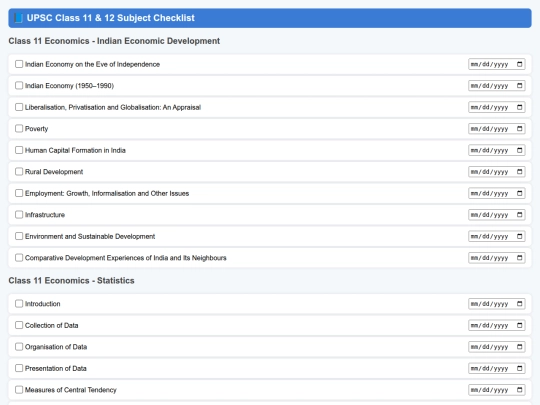Check Measures of Central Tendency checkbox
Image resolution: width=540 pixels, height=405 pixels.
tap(19, 390)
